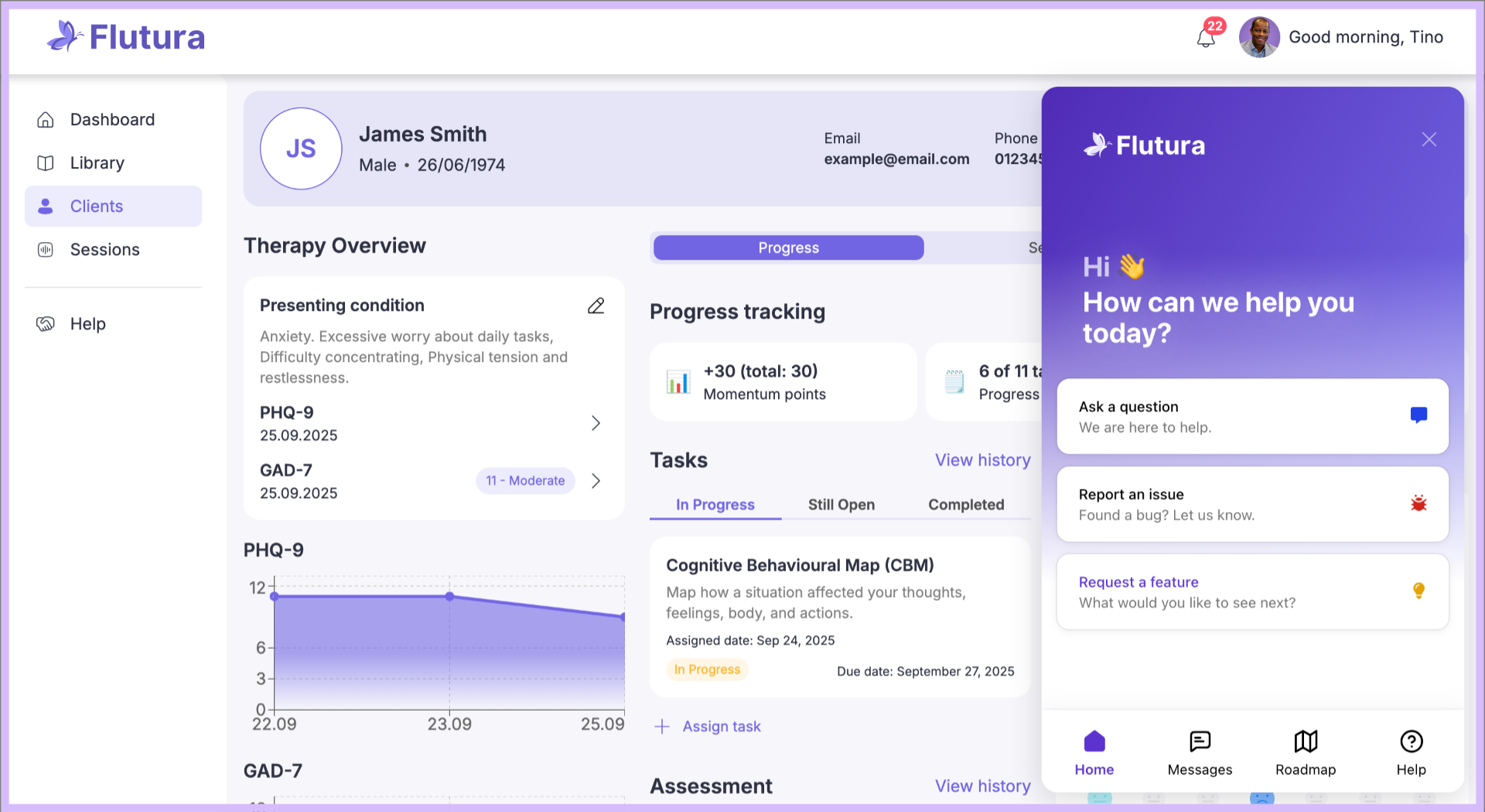This screenshot has height=812, width=1485.
Task: Expand the PHQ-9 assessment entry chevron
Action: [x=596, y=423]
